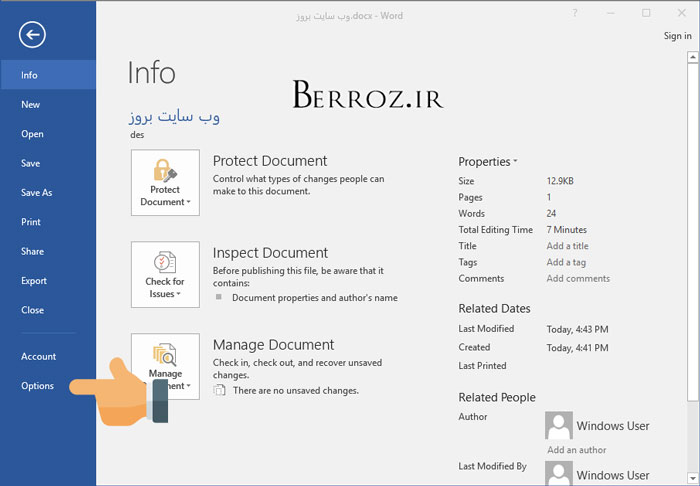Open the Options item in the sidebar
The height and width of the screenshot is (486, 700).
(38, 386)
